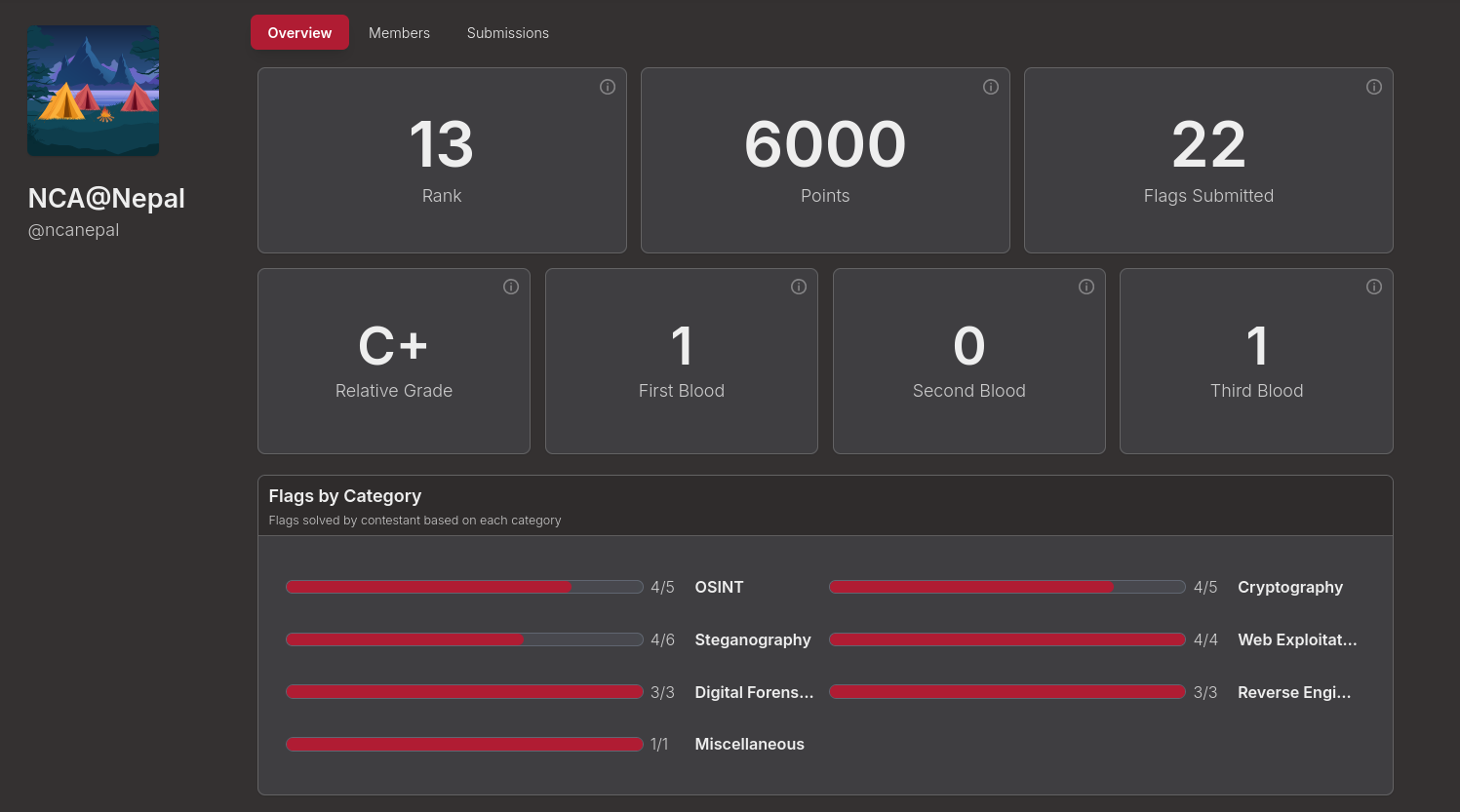Click the NCA@Nepal team name
Screen dimensions: 1460x812
[x=106, y=198]
